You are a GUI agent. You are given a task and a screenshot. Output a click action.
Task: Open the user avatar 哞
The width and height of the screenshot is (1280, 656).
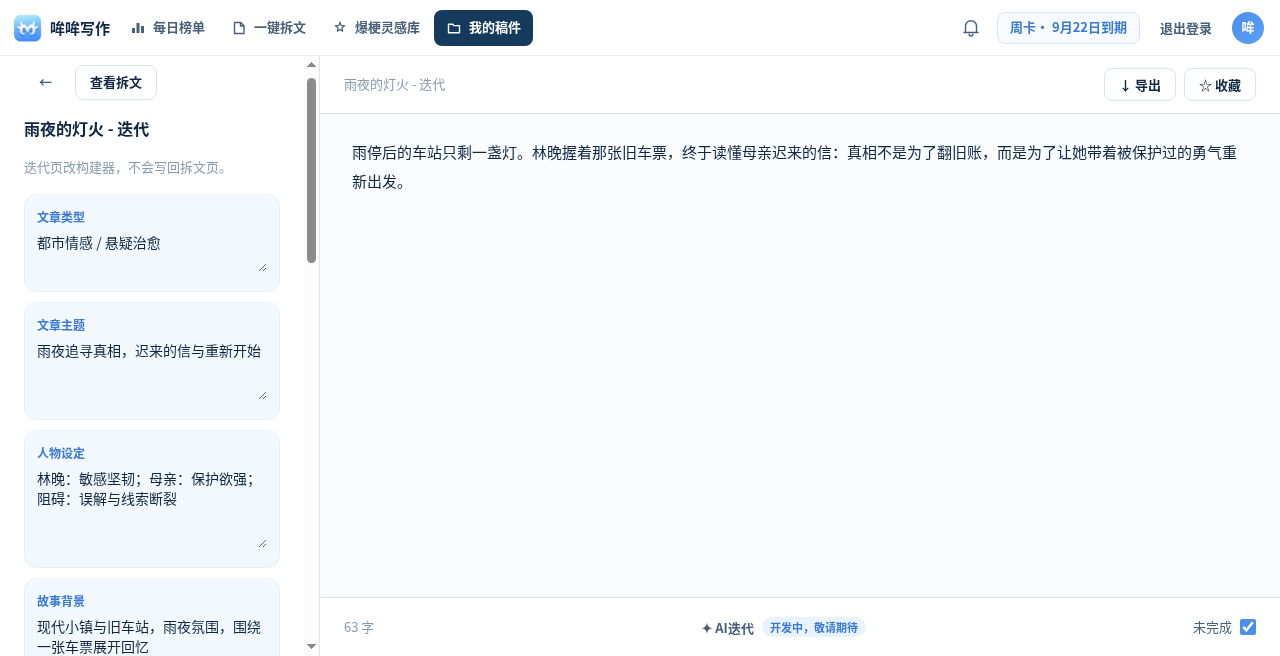point(1248,28)
